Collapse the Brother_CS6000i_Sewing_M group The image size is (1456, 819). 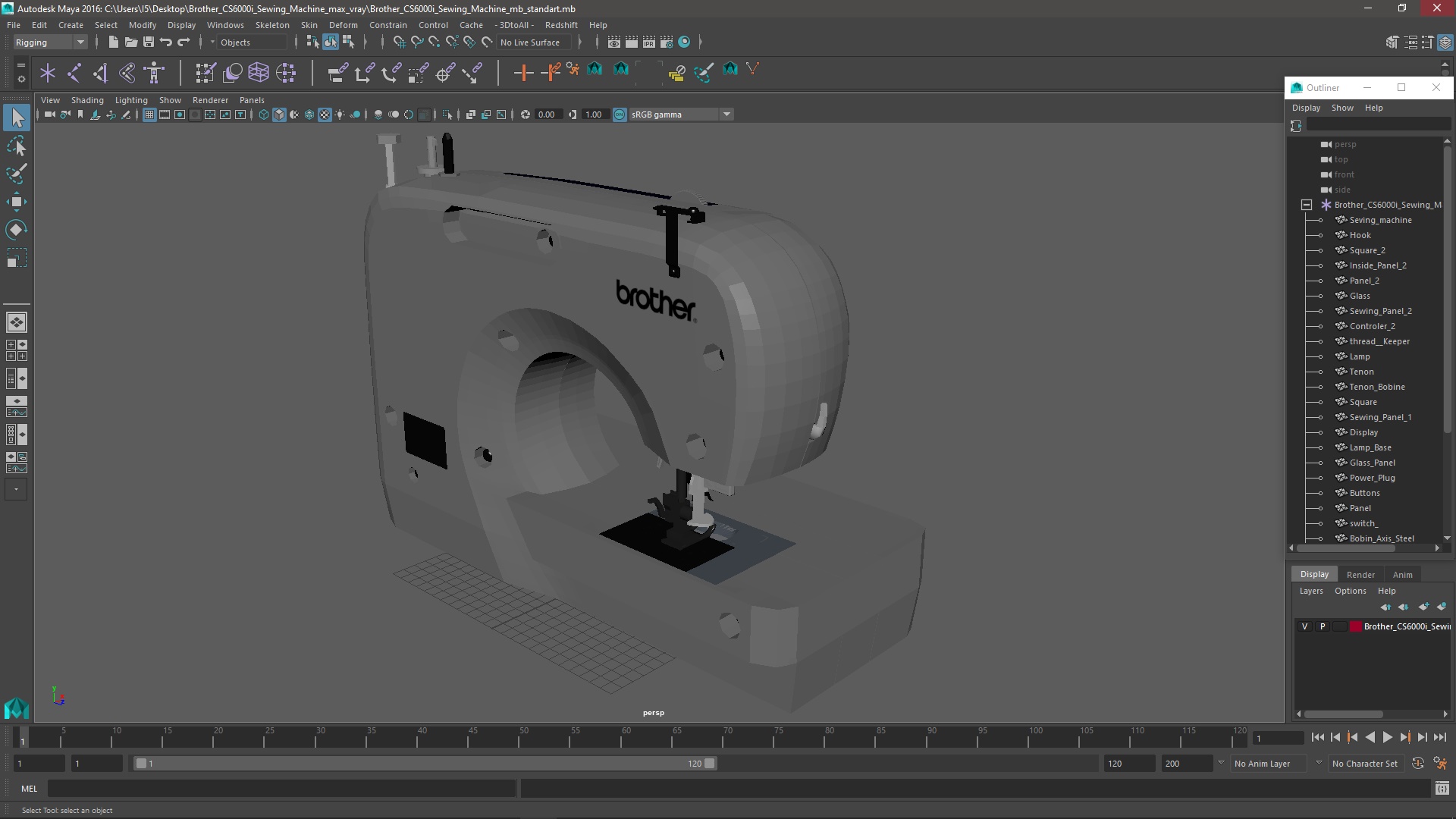pos(1307,205)
